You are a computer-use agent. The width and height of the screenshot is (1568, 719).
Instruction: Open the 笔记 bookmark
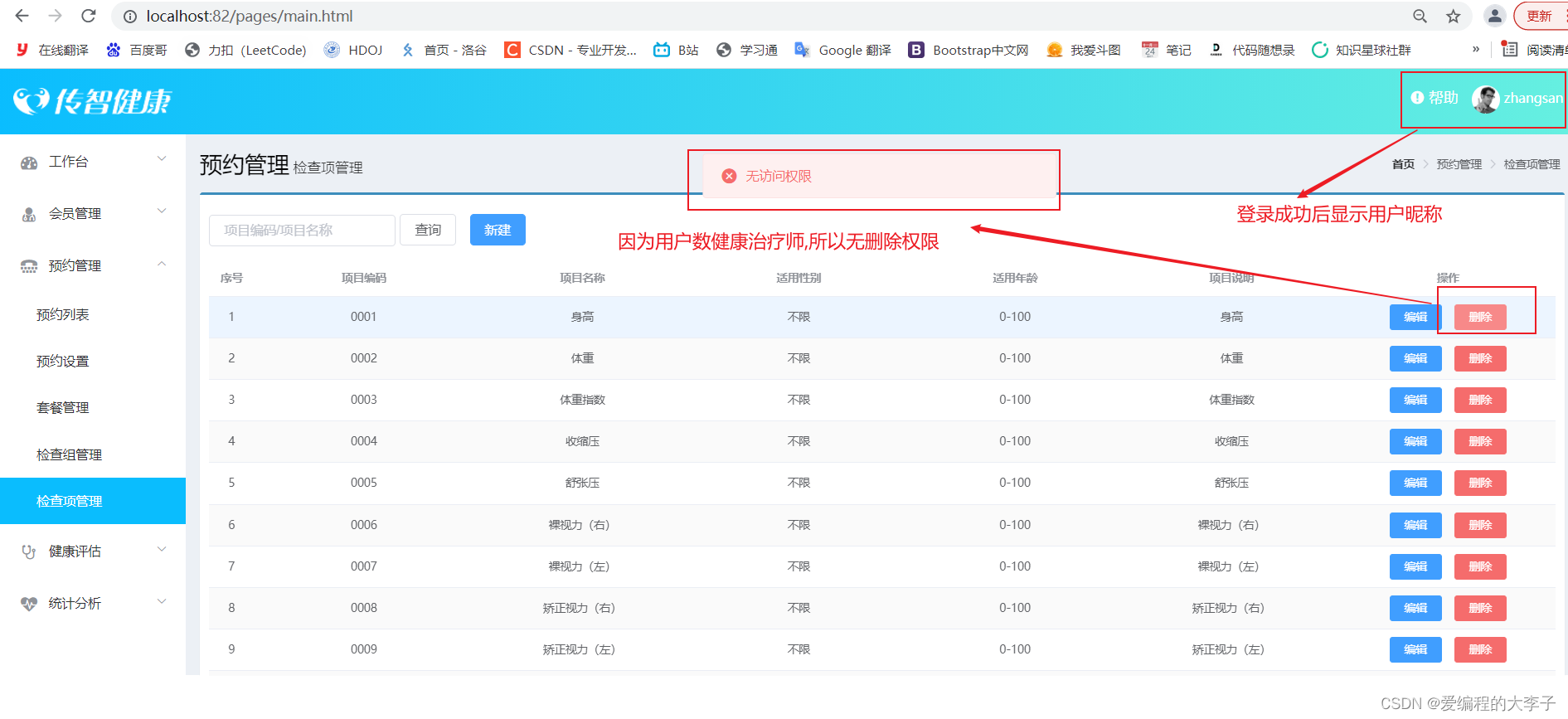1167,50
